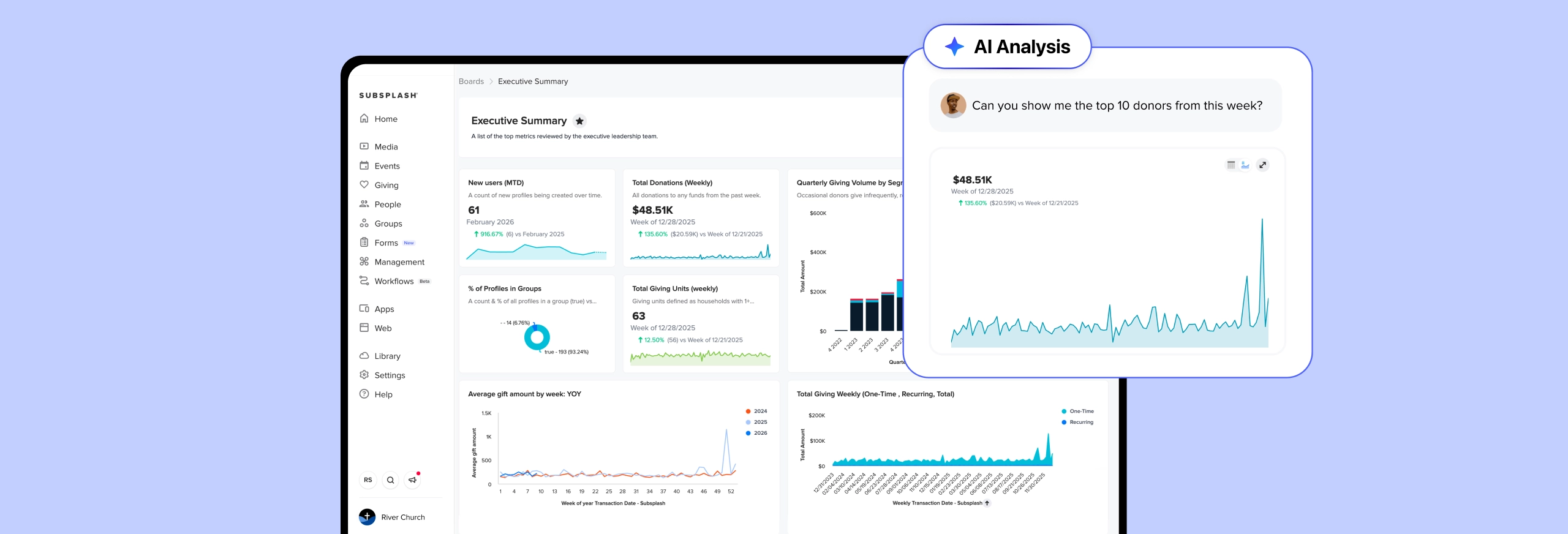The height and width of the screenshot is (534, 1568).
Task: Click the profiles in groups donut chart
Action: pyautogui.click(x=537, y=337)
